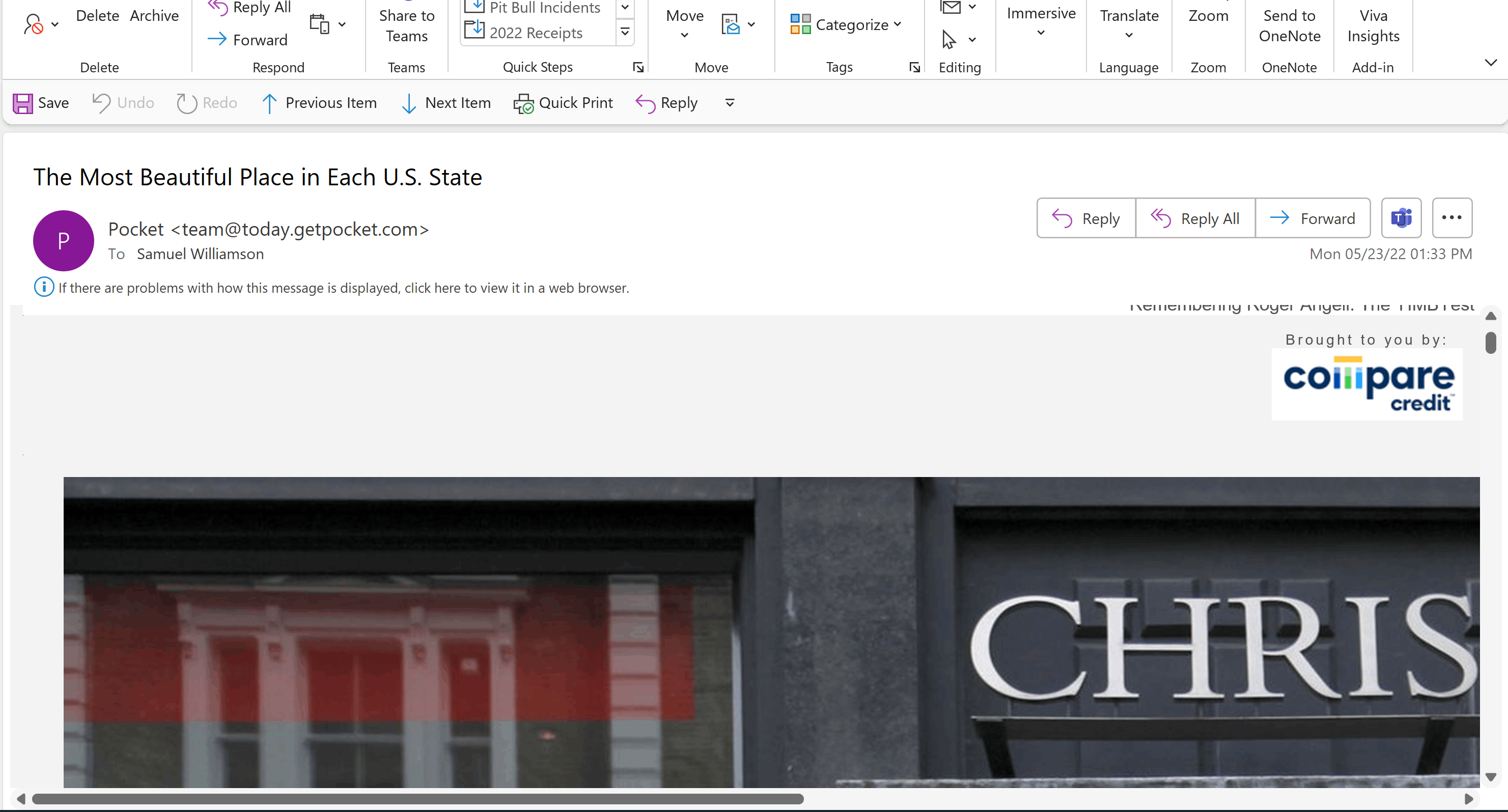
Task: Send this message to OneNote
Action: (x=1289, y=26)
